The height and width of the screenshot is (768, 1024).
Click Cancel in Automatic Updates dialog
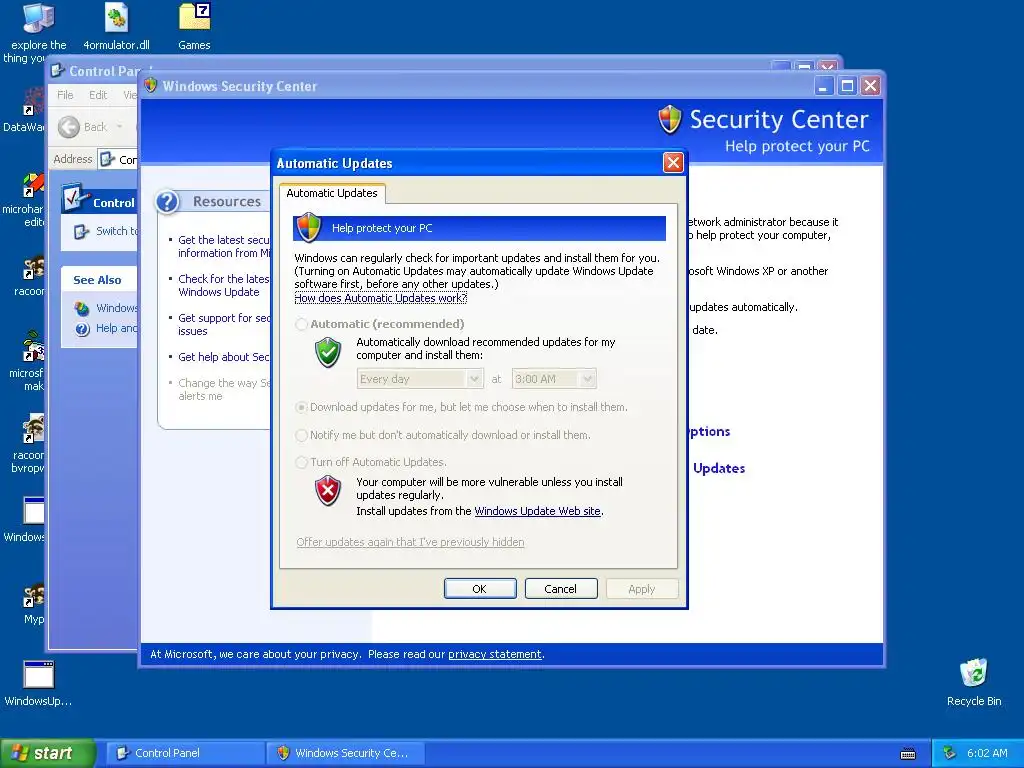tap(561, 588)
